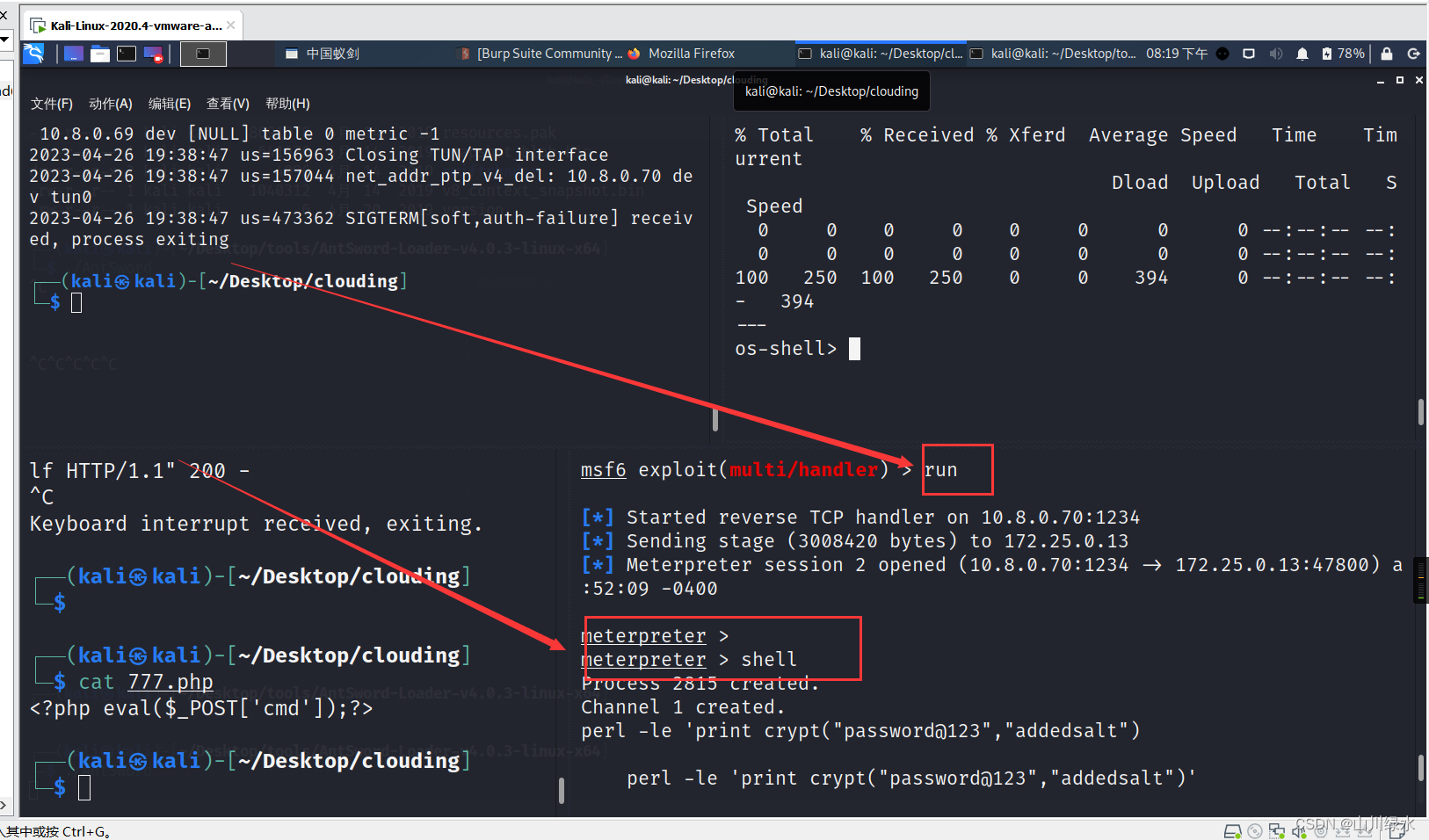1429x840 pixels.
Task: Click the VMware sound card status icon
Action: tap(1299, 831)
